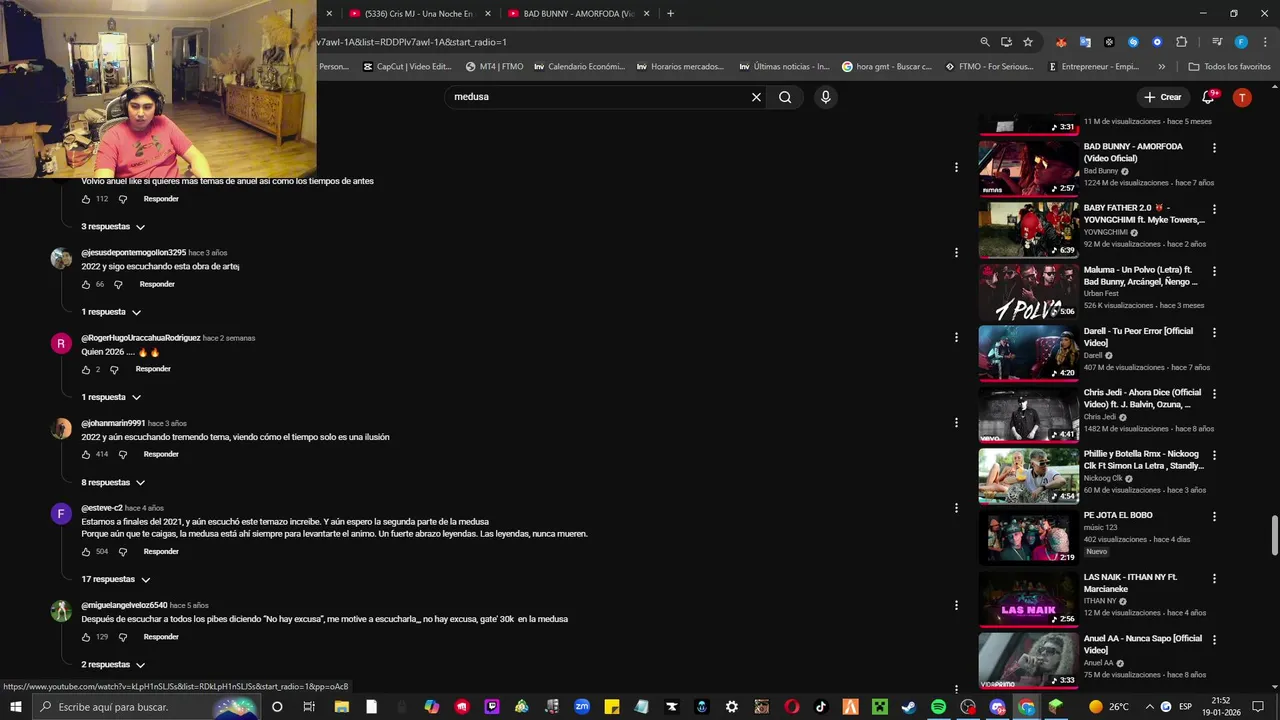This screenshot has height=720, width=1280.
Task: Open options menu for Darell - Tu Peor Error
Action: tap(1214, 332)
